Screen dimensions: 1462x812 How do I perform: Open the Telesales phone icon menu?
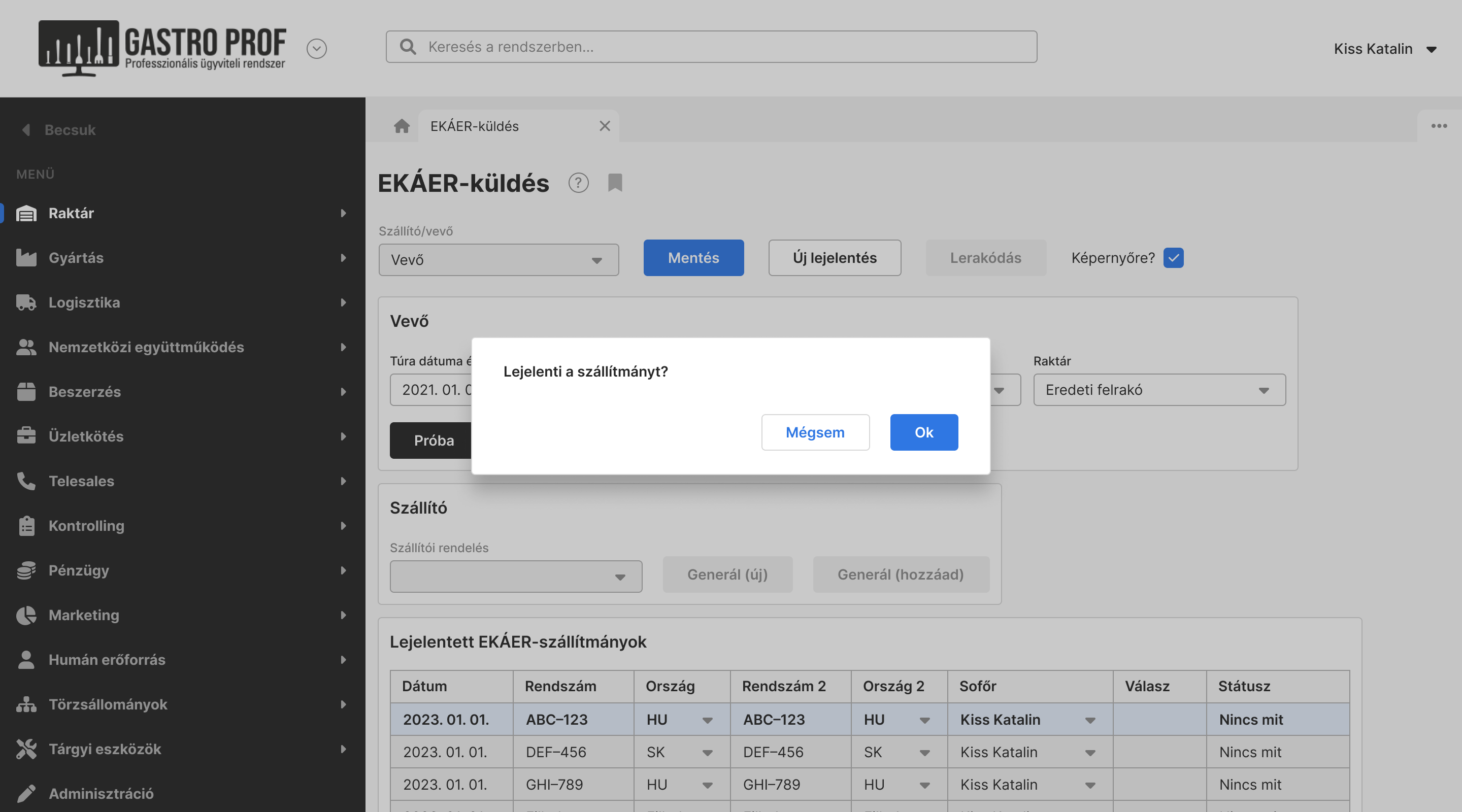(x=26, y=481)
